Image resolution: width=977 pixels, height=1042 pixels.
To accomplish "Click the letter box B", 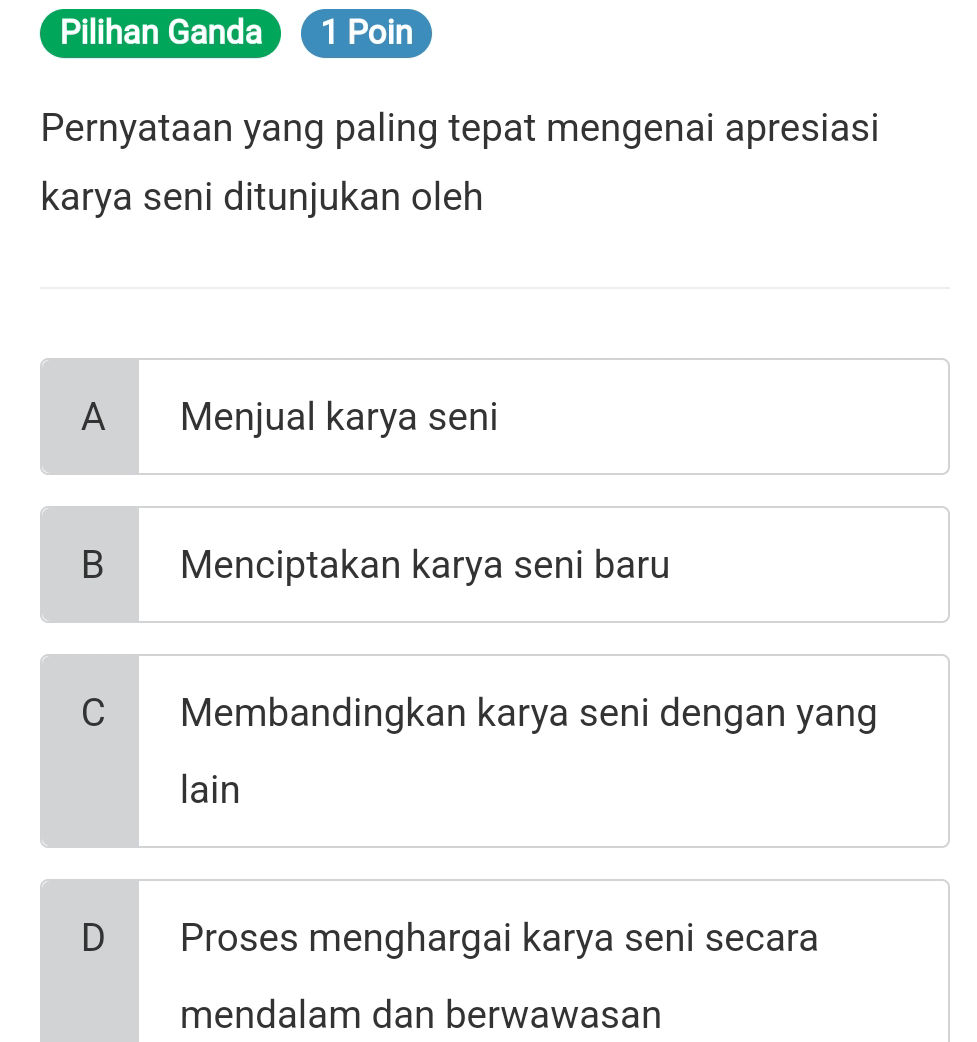I will pos(90,564).
